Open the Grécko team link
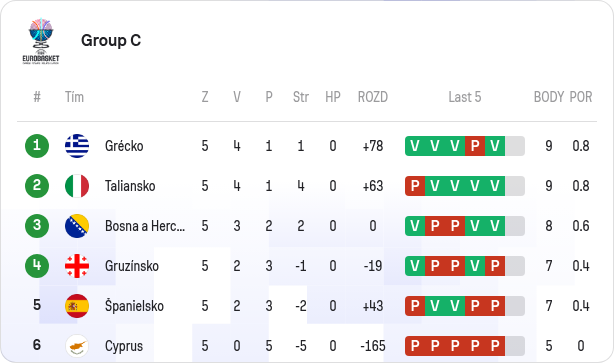This screenshot has width=614, height=363. 124,146
